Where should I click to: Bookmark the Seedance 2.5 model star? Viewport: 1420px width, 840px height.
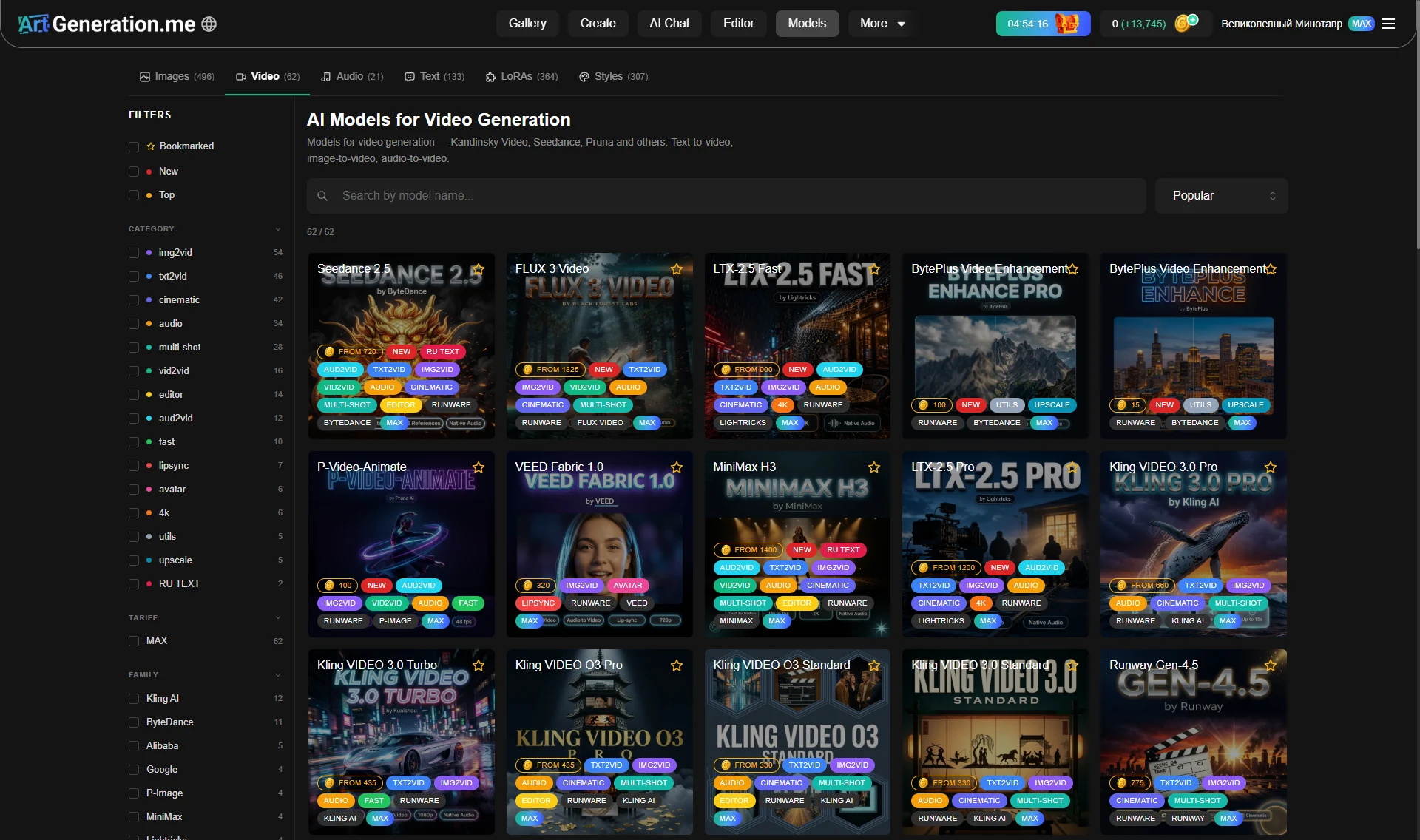479,269
